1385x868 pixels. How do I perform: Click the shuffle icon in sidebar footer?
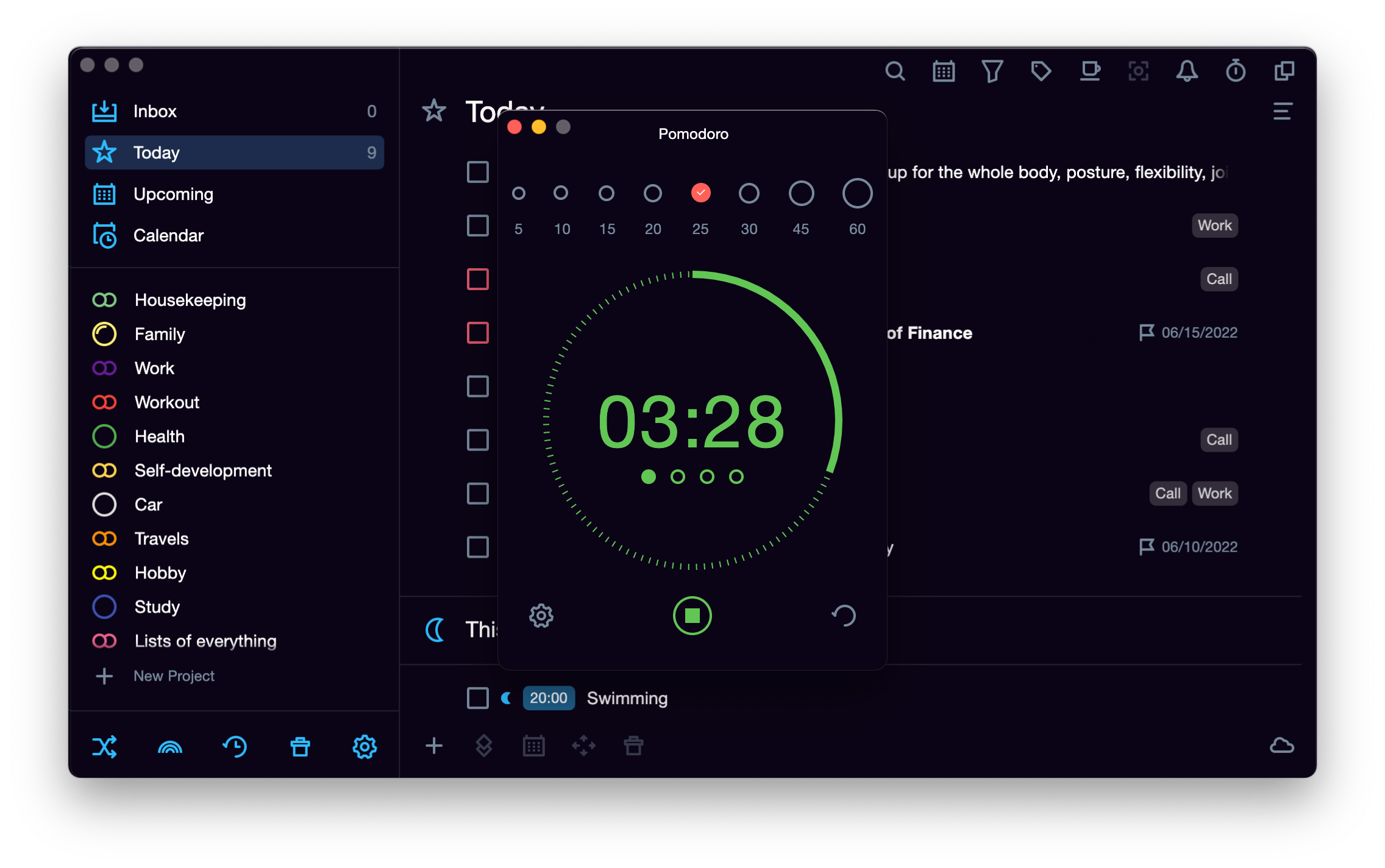click(x=104, y=747)
